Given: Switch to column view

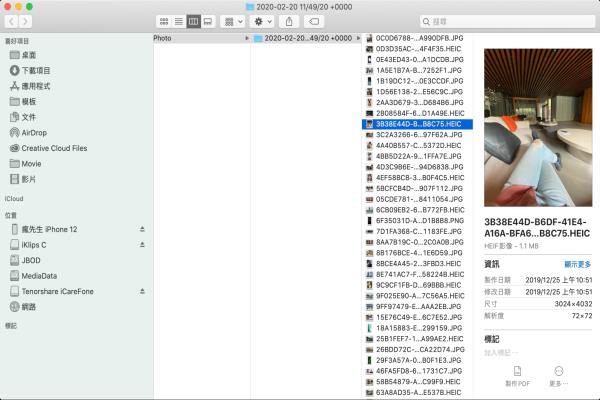Looking at the screenshot, I should (x=193, y=21).
